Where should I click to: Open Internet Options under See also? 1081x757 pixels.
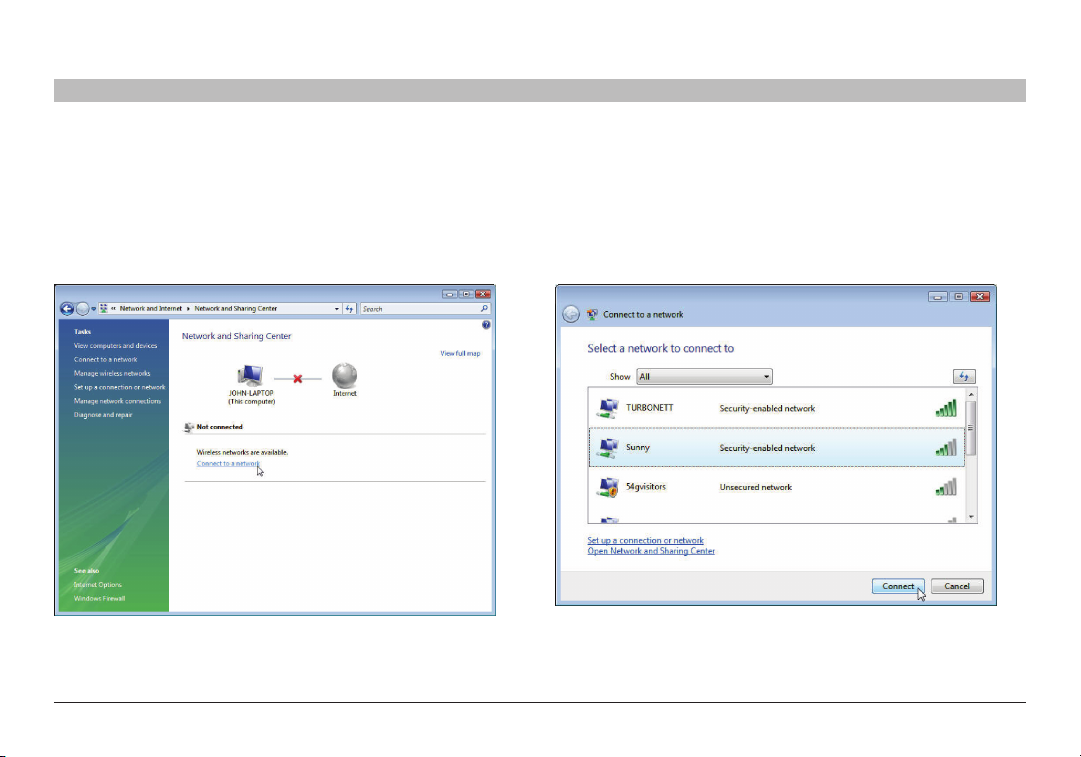[x=98, y=585]
